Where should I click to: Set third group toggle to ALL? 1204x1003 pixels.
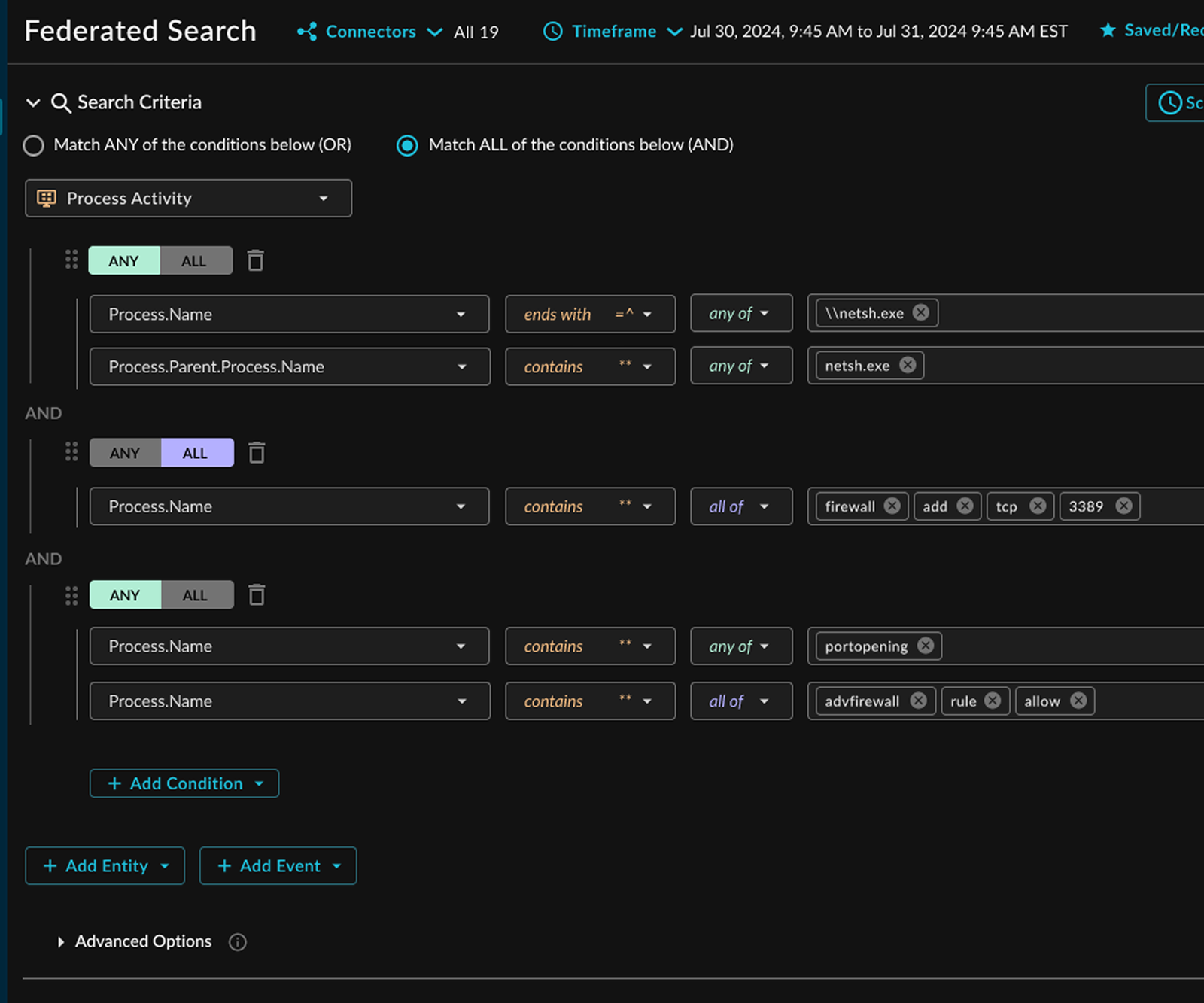pyautogui.click(x=197, y=595)
